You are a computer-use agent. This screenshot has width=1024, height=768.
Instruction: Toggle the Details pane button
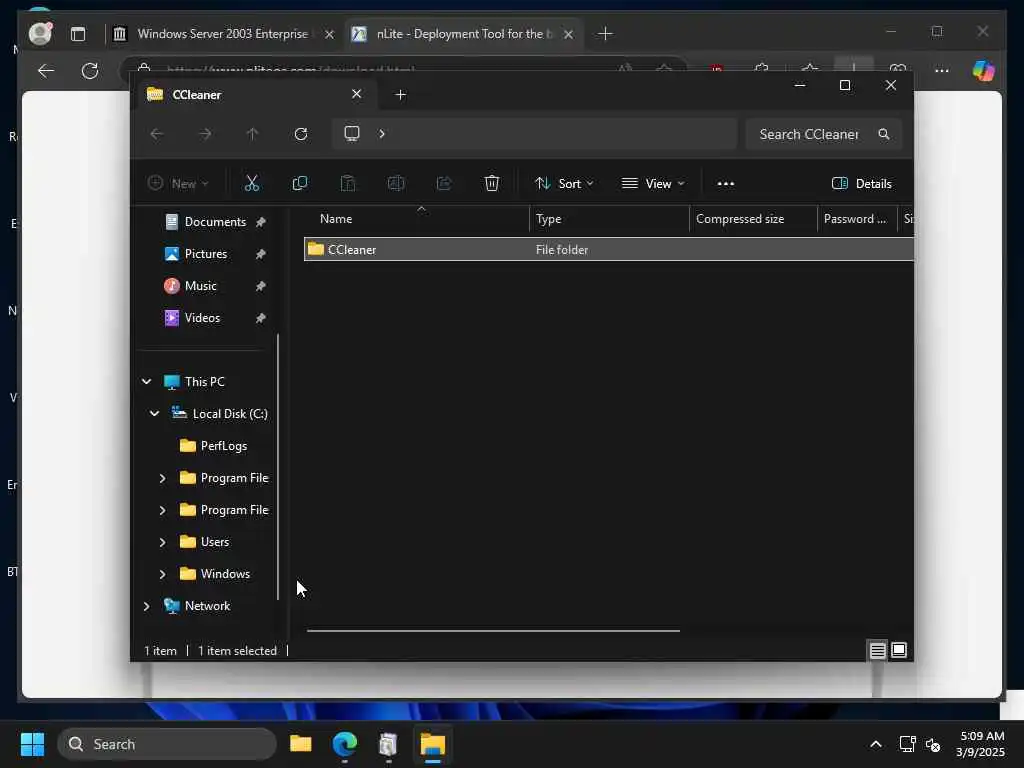click(861, 184)
